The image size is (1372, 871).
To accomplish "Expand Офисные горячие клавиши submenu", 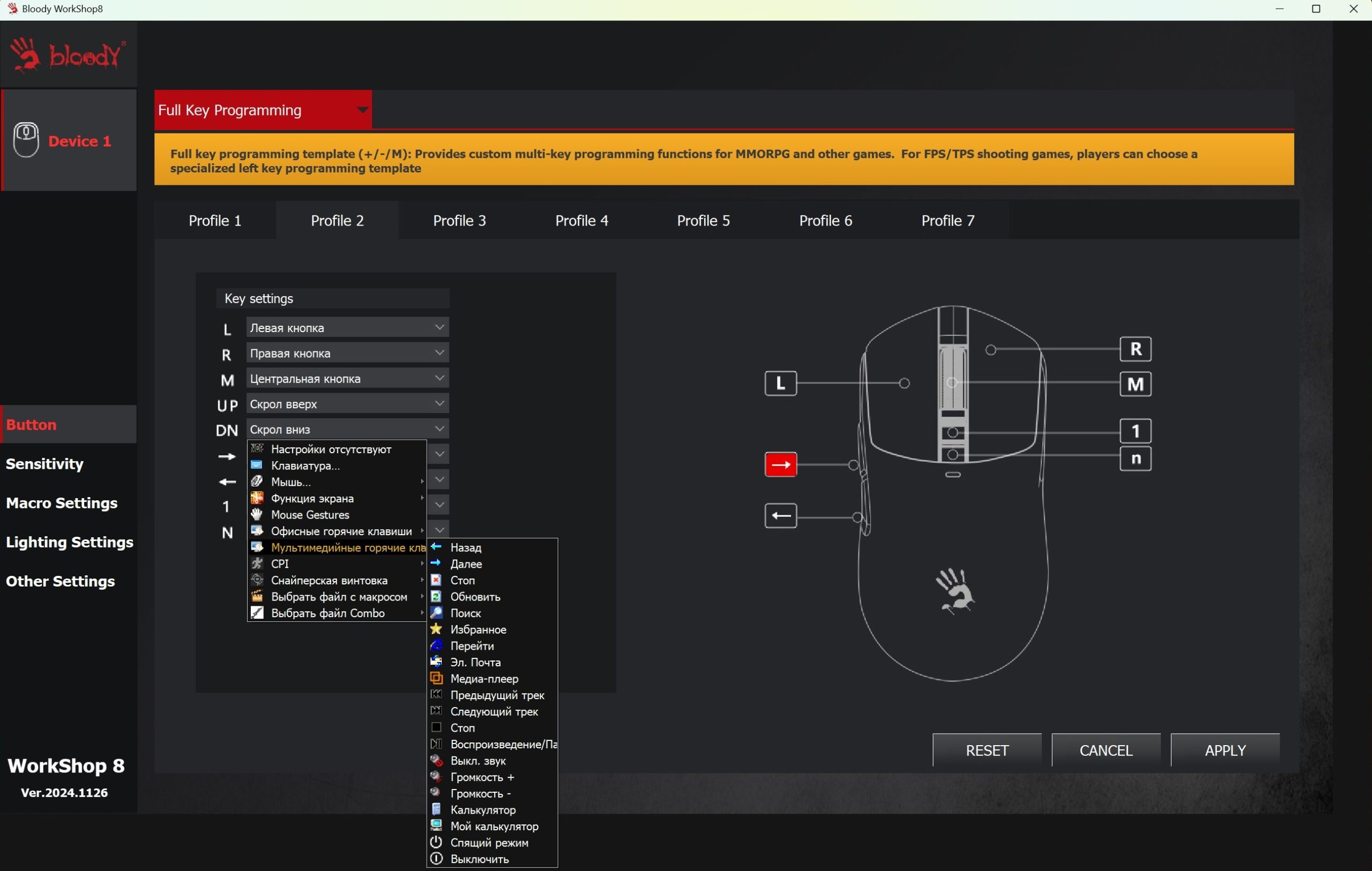I will point(337,531).
